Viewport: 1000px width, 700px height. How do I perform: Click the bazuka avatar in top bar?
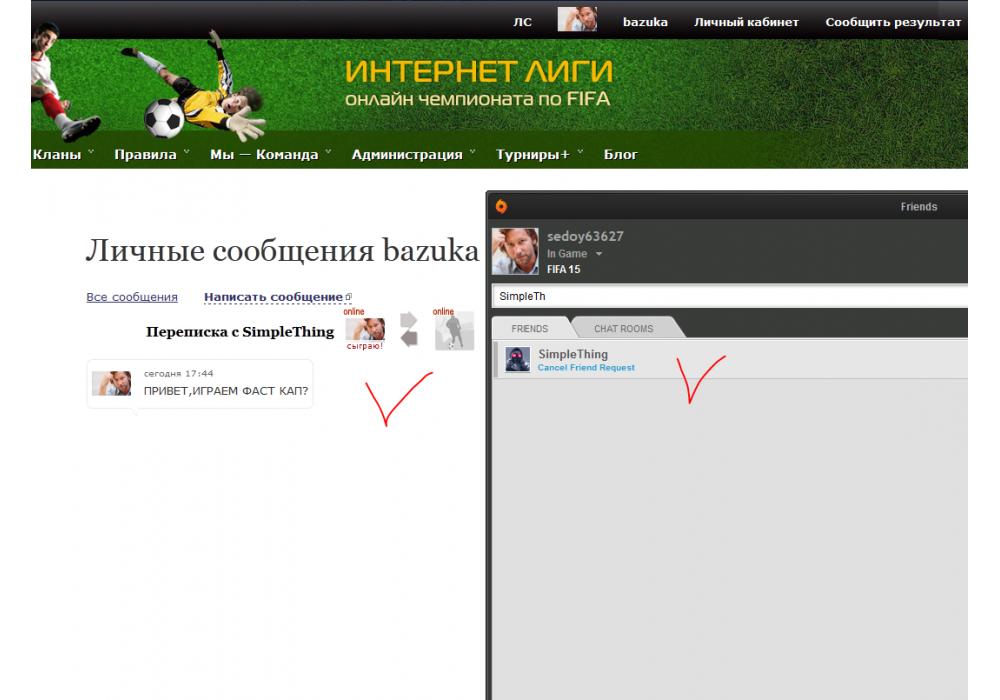[x=577, y=21]
